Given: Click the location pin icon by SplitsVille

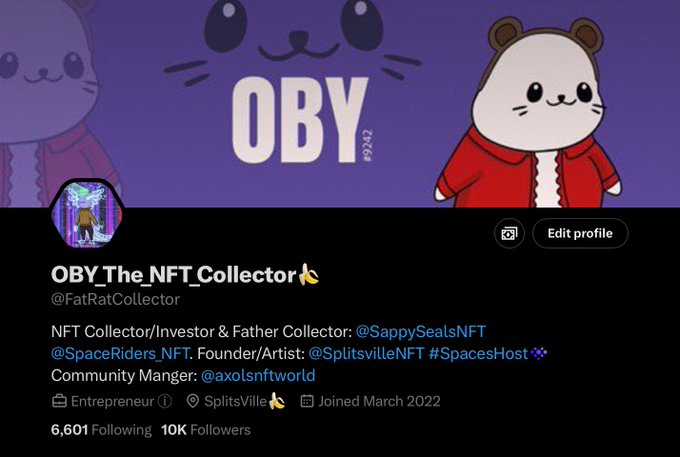Looking at the screenshot, I should (193, 401).
